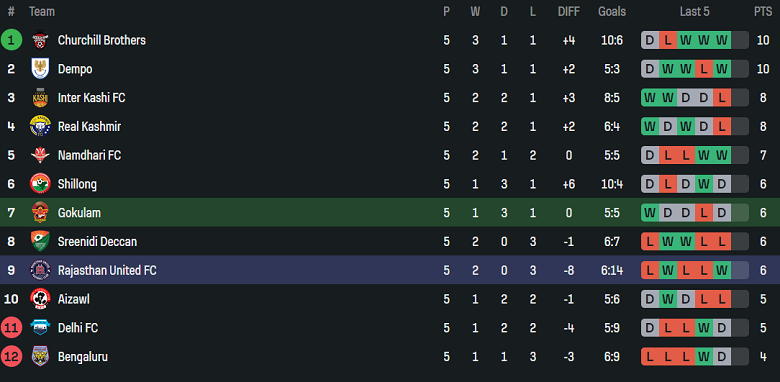Select the Delhi FC logo
The height and width of the screenshot is (382, 780).
(40, 328)
